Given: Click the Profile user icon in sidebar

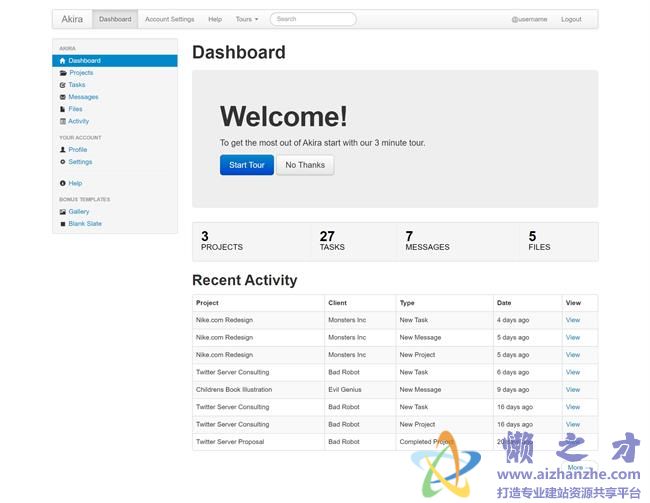Looking at the screenshot, I should [x=63, y=150].
